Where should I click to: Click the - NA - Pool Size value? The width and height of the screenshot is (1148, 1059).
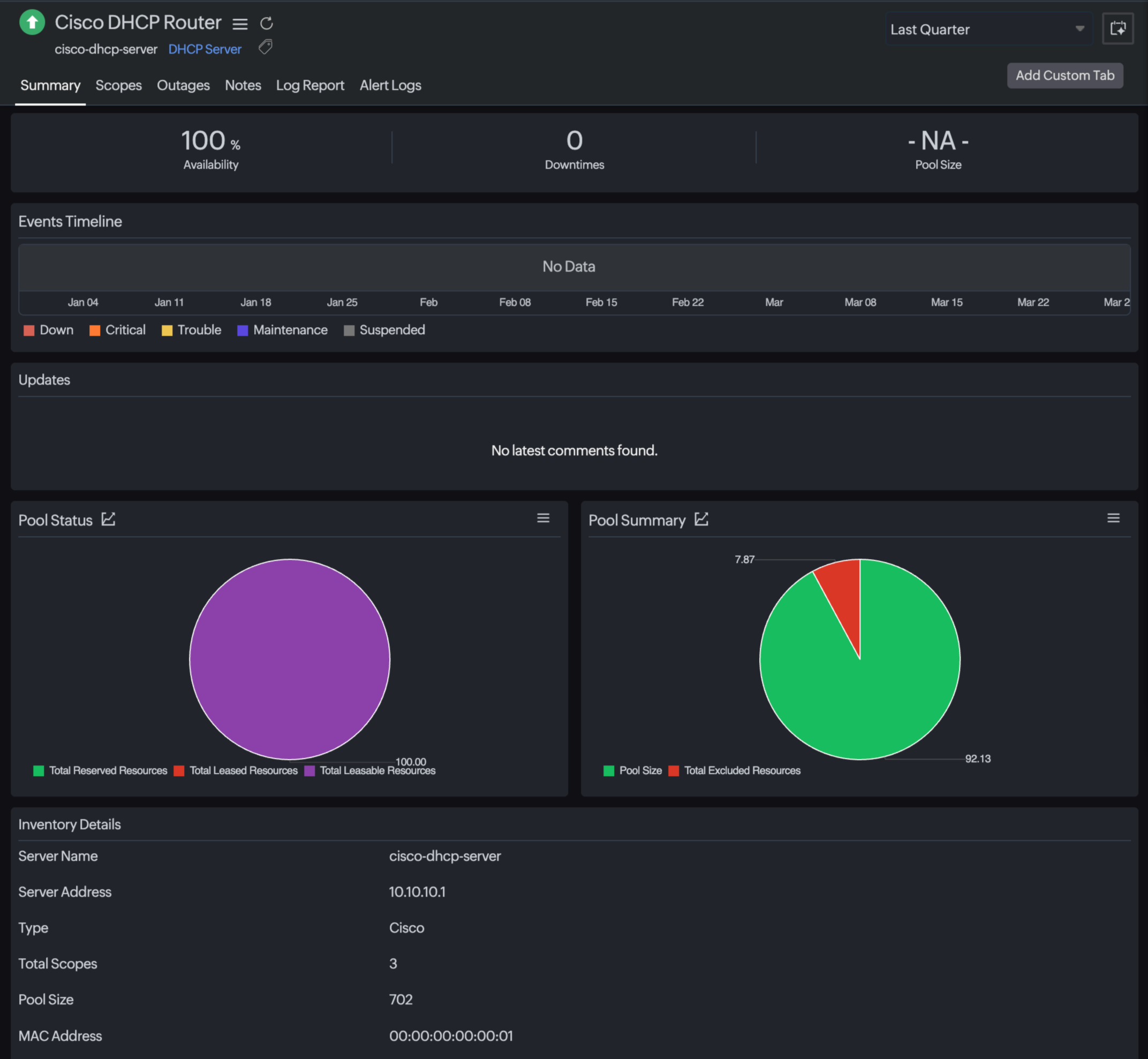pos(938,141)
